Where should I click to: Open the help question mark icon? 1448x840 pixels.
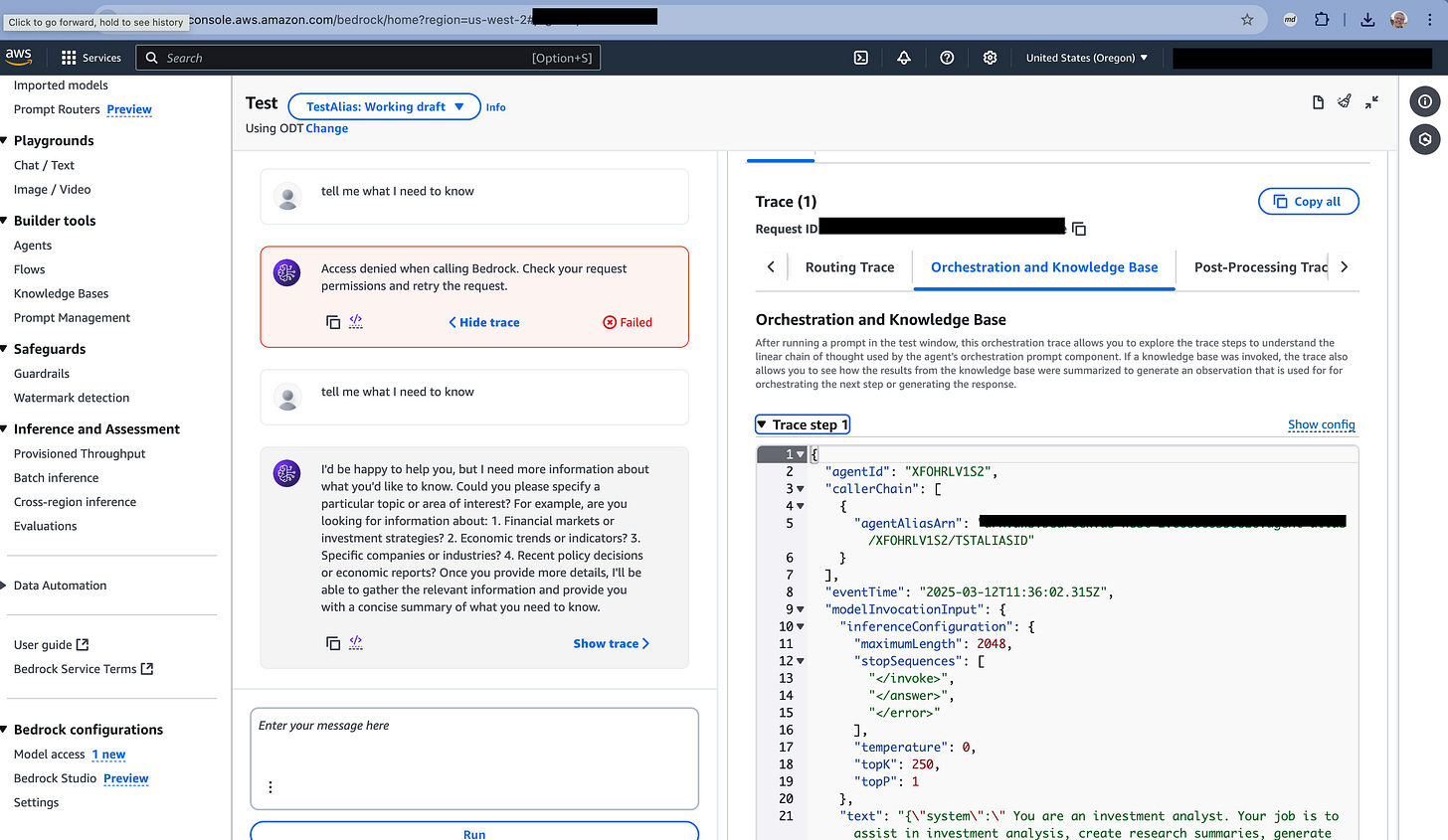click(947, 58)
